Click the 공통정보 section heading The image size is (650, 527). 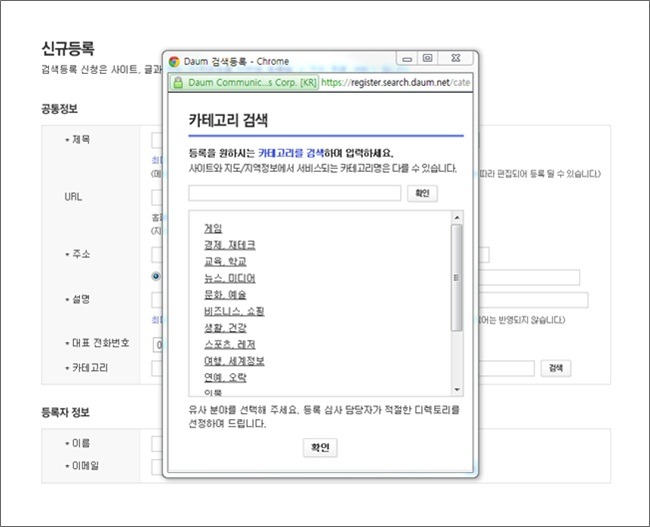(x=59, y=109)
